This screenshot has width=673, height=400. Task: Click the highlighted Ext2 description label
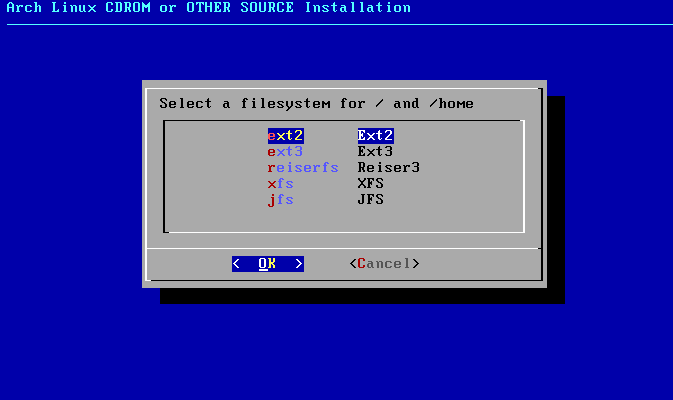click(376, 136)
